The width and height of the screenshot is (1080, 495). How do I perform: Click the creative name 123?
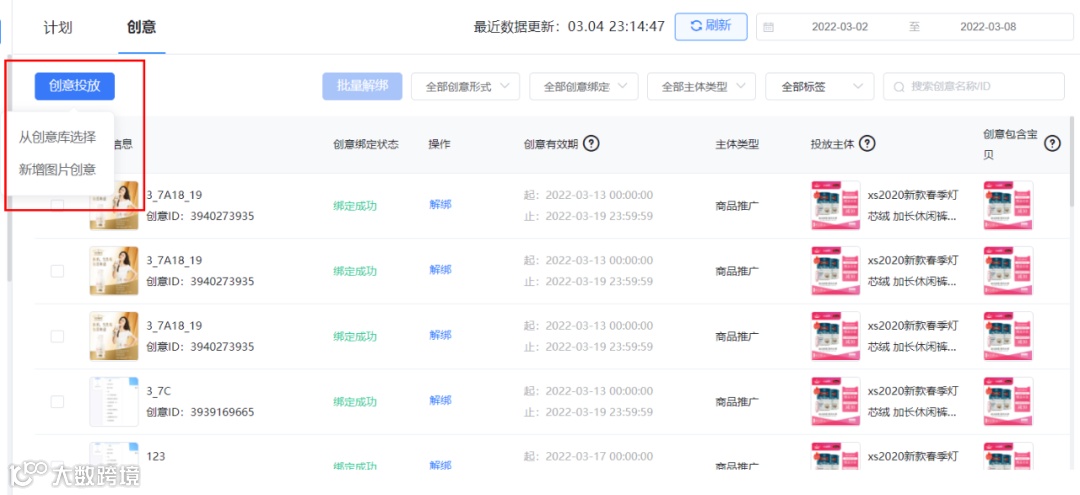(156, 456)
